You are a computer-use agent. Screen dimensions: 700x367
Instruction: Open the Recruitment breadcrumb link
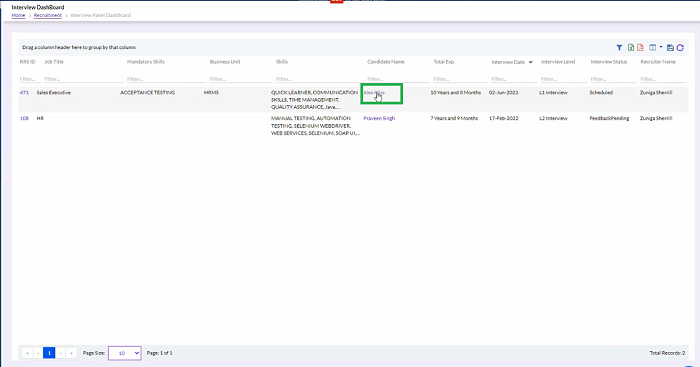(x=48, y=15)
